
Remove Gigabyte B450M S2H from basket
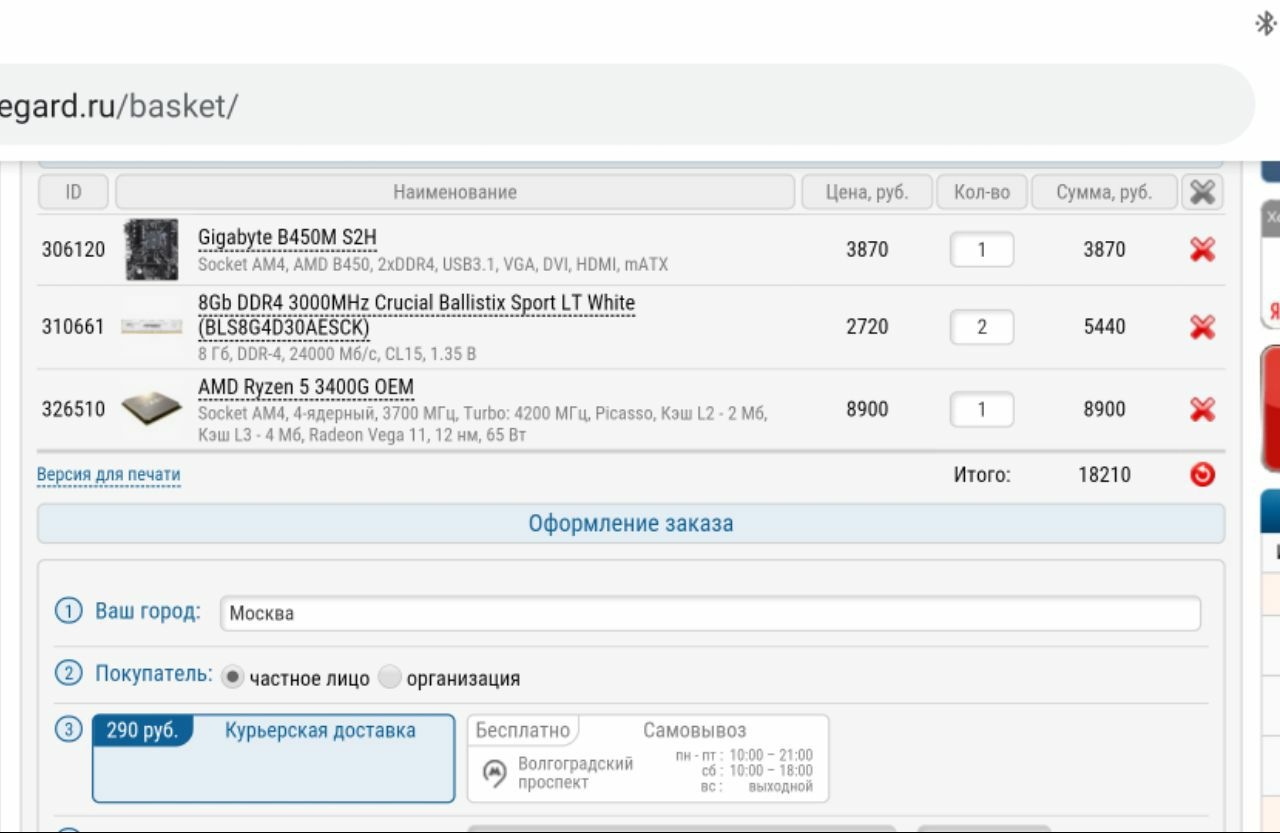click(1202, 250)
